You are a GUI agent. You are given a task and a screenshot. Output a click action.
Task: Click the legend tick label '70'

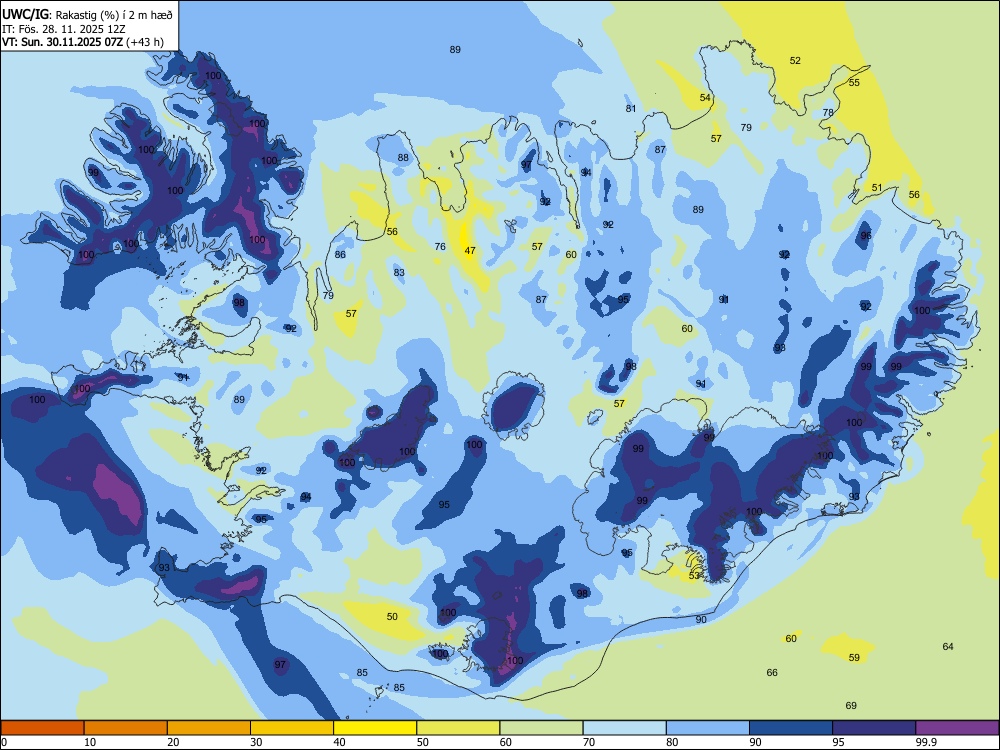click(x=589, y=742)
